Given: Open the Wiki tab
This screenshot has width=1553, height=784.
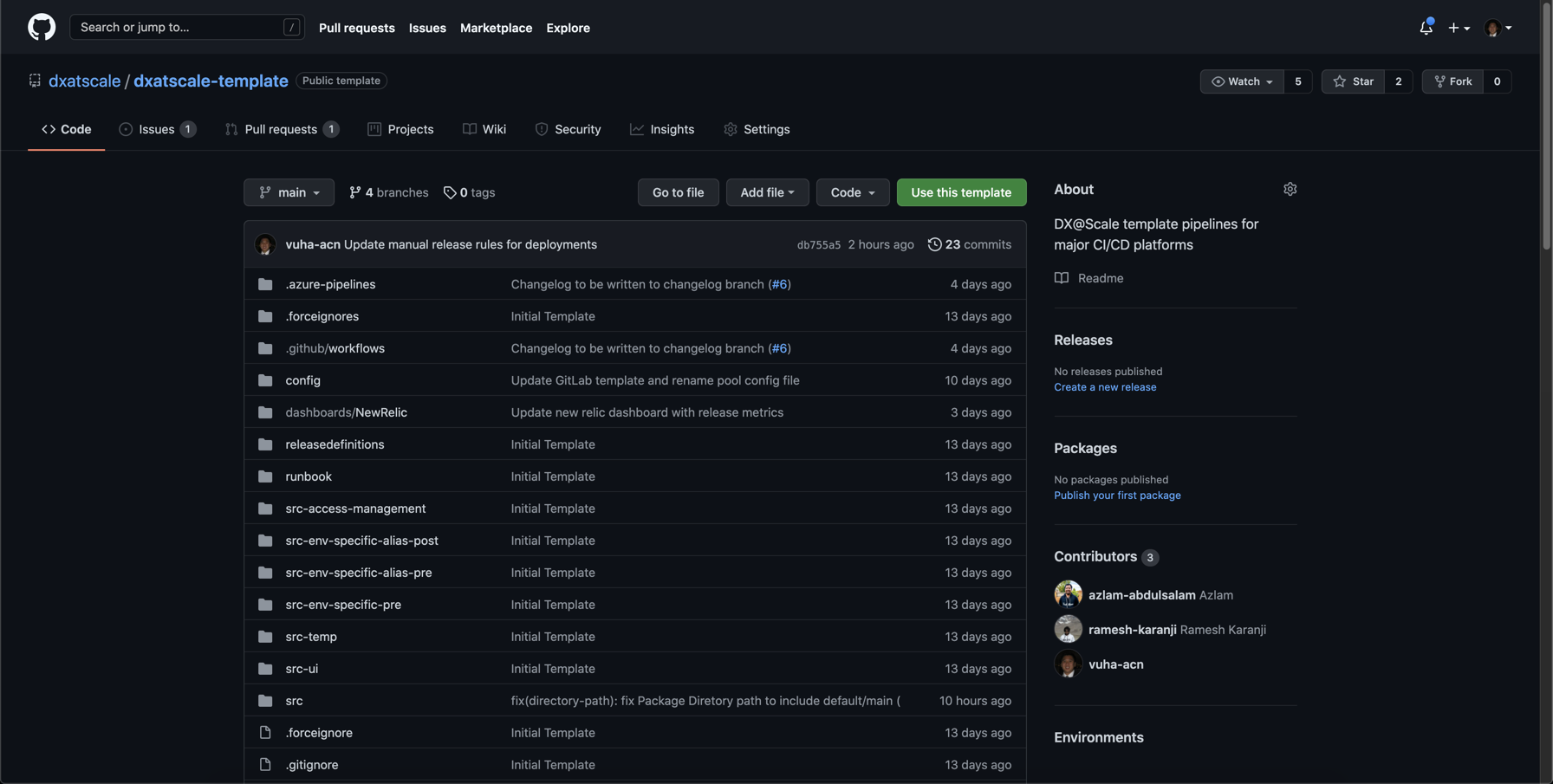Looking at the screenshot, I should (484, 129).
